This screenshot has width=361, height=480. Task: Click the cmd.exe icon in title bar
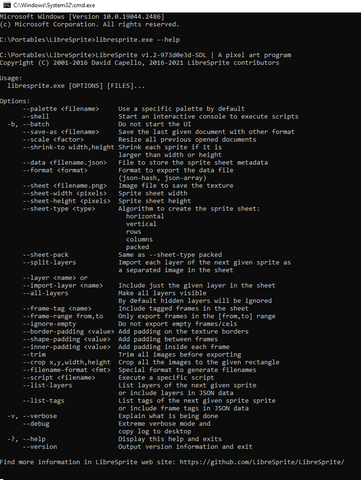[7, 5]
